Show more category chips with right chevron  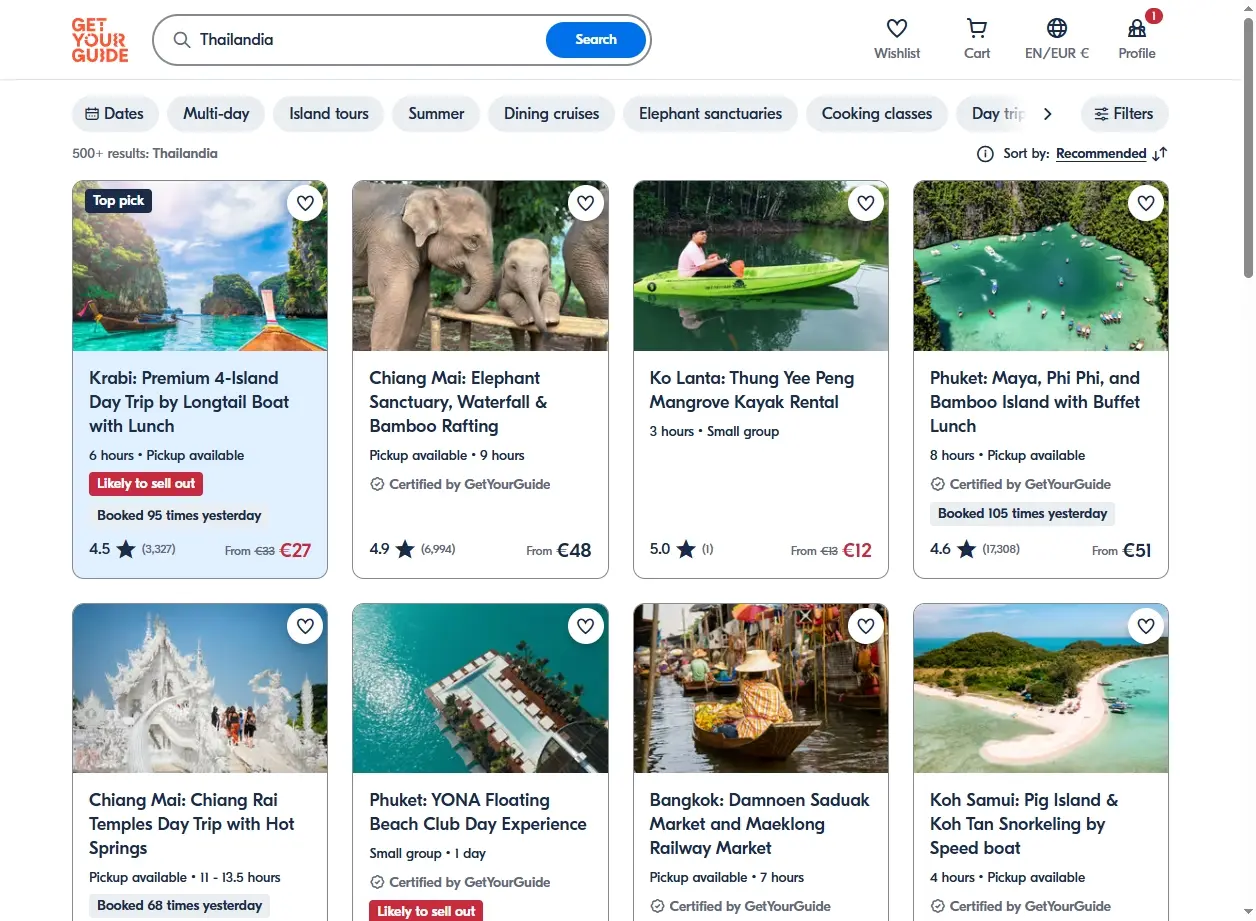pos(1048,114)
